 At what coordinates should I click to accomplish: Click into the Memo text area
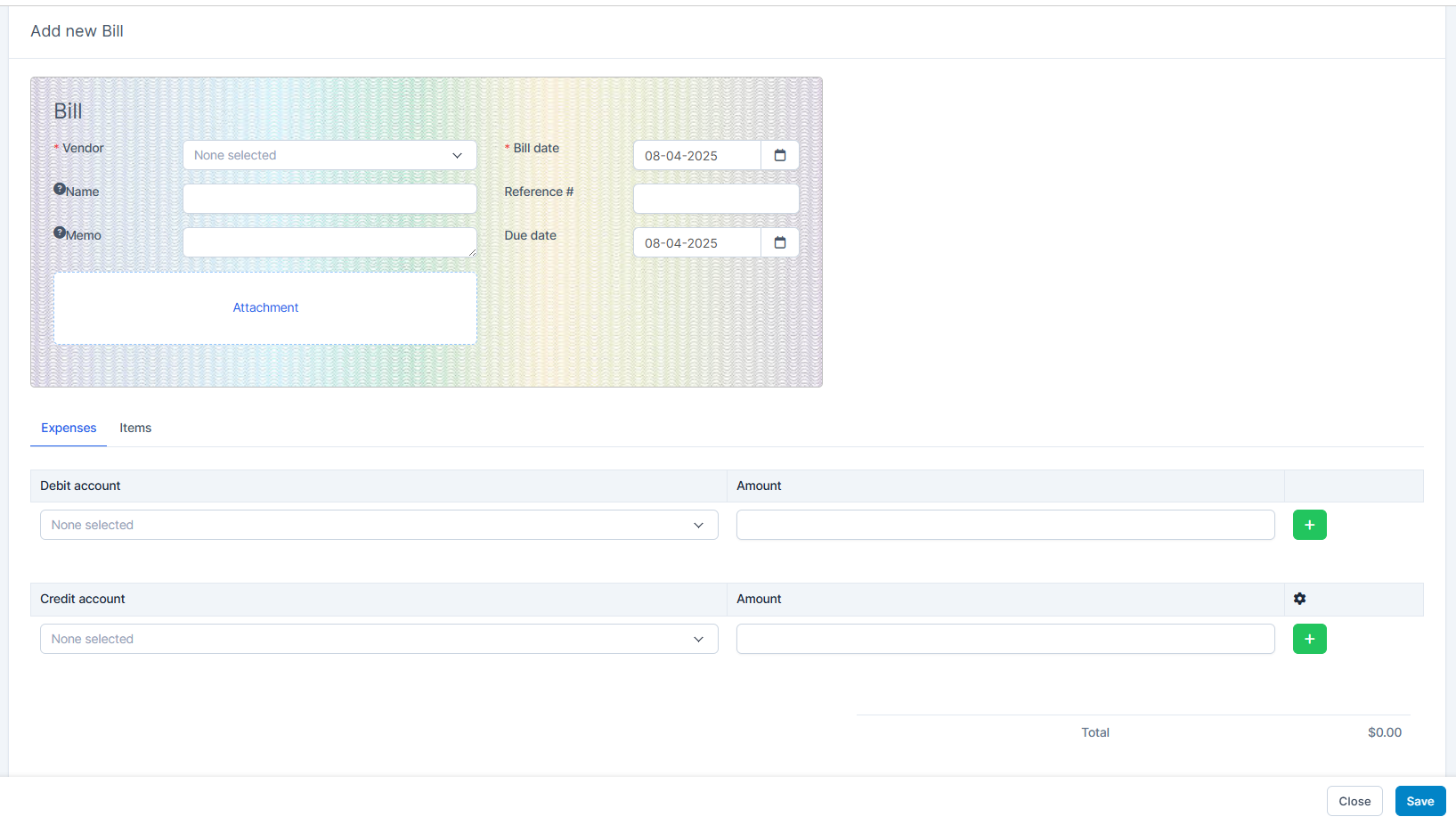tap(329, 242)
